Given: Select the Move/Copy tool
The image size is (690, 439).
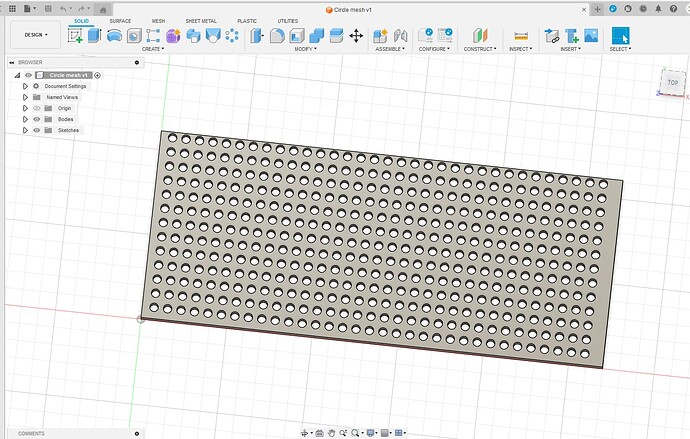Looking at the screenshot, I should click(356, 36).
